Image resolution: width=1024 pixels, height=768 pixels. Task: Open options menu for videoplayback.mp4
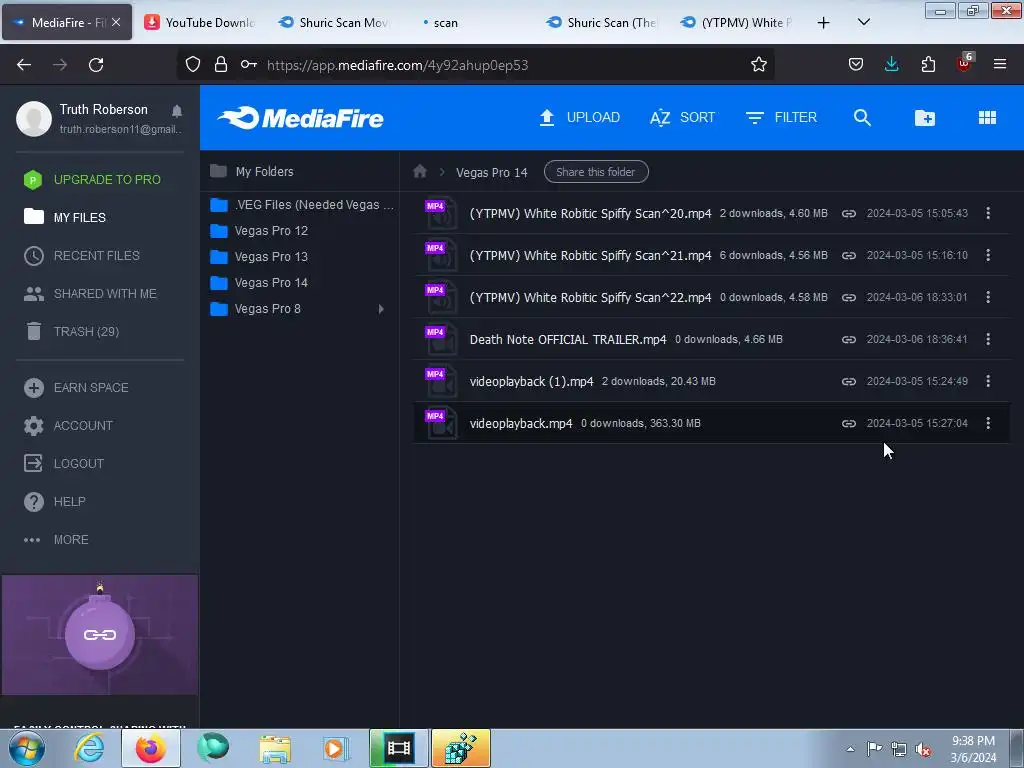click(988, 423)
